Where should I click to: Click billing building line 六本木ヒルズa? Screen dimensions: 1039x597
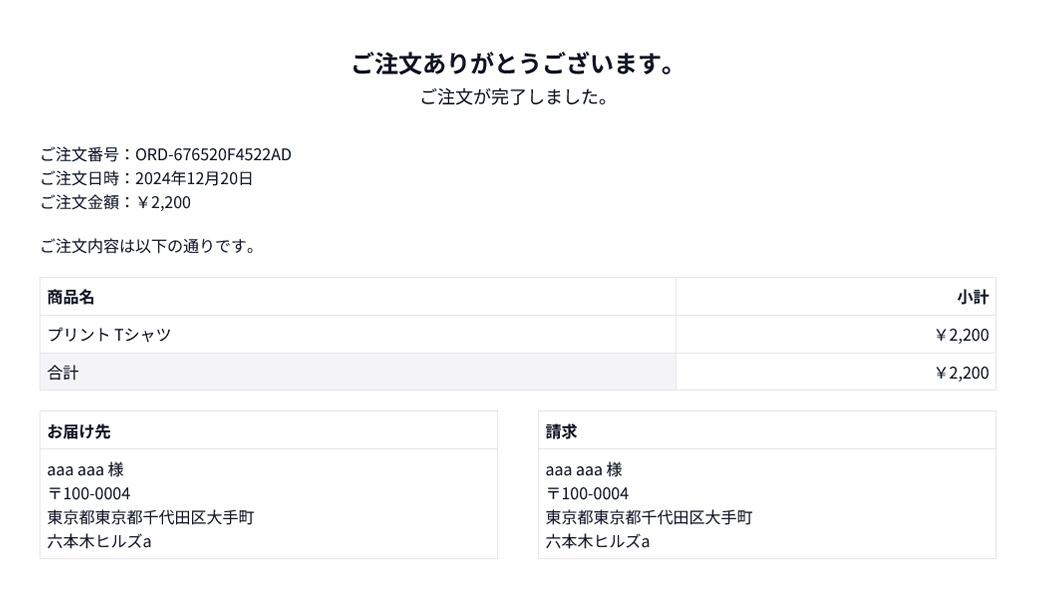[x=598, y=541]
